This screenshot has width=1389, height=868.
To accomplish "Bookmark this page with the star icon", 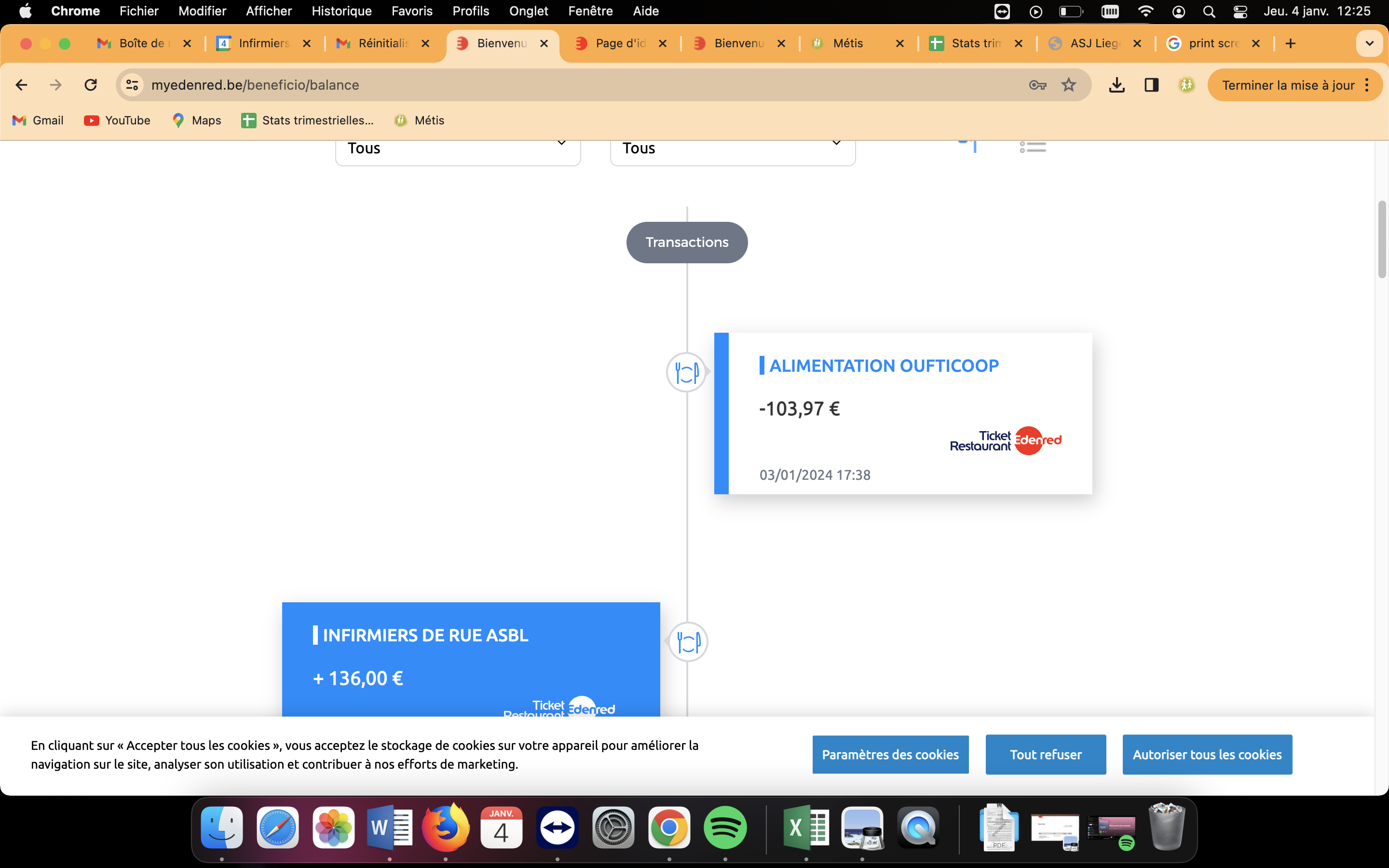I will [x=1068, y=85].
